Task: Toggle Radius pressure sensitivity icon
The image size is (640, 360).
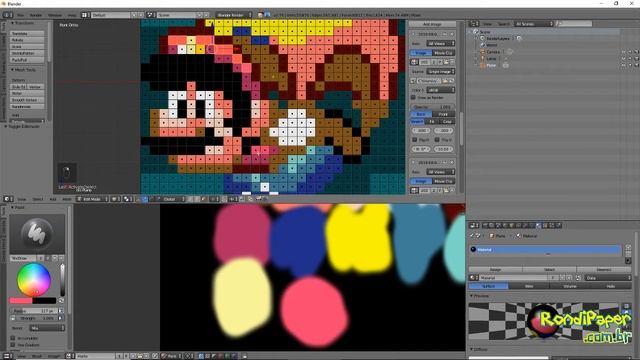Action: [x=61, y=311]
